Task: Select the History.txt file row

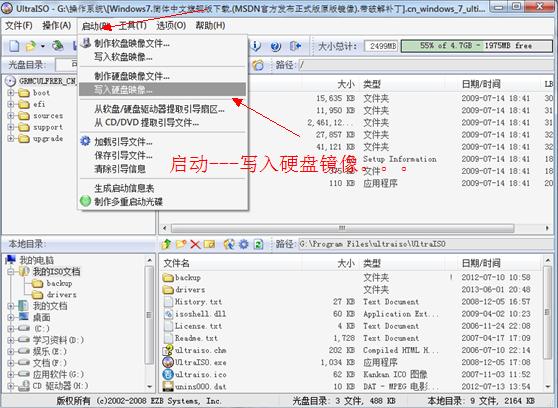Action: coord(351,302)
